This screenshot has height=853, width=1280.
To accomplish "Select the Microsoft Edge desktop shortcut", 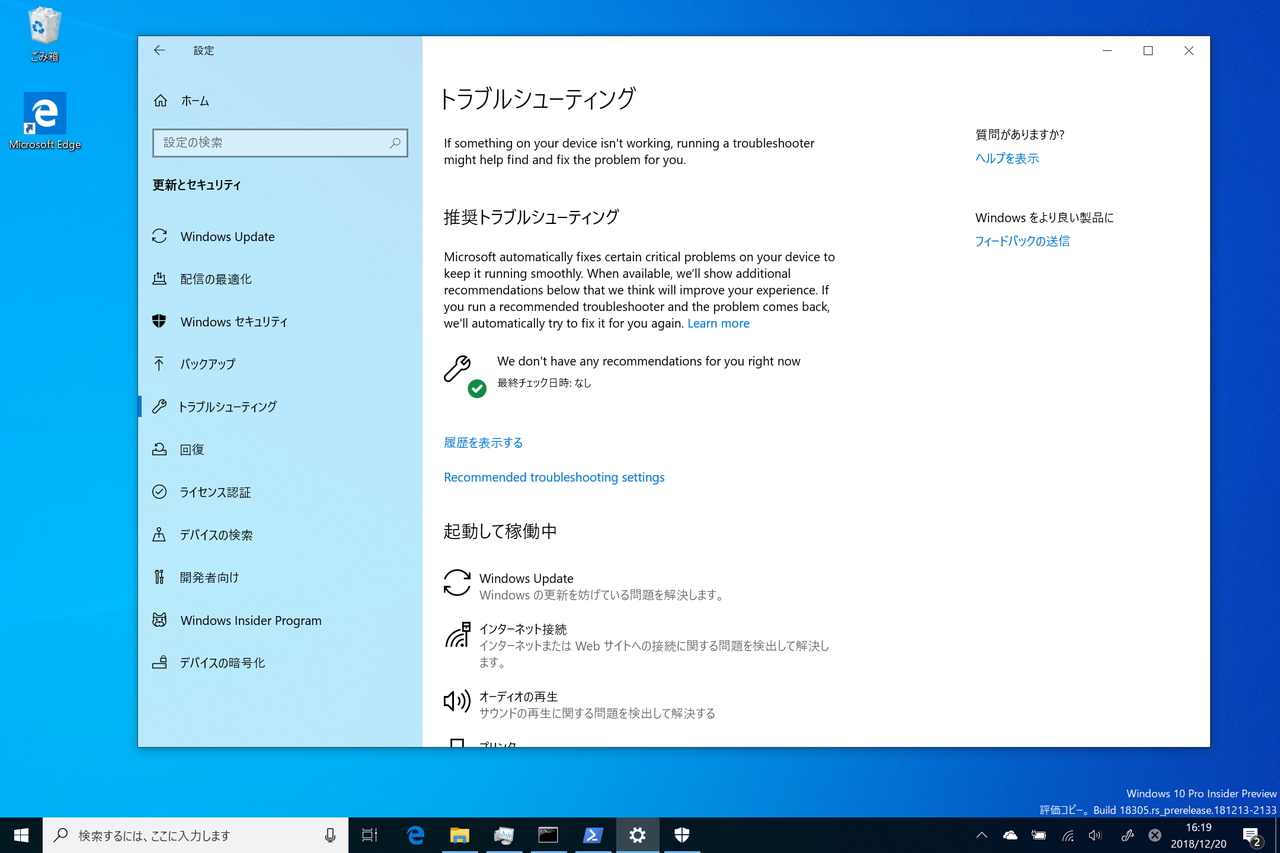I will [x=45, y=121].
